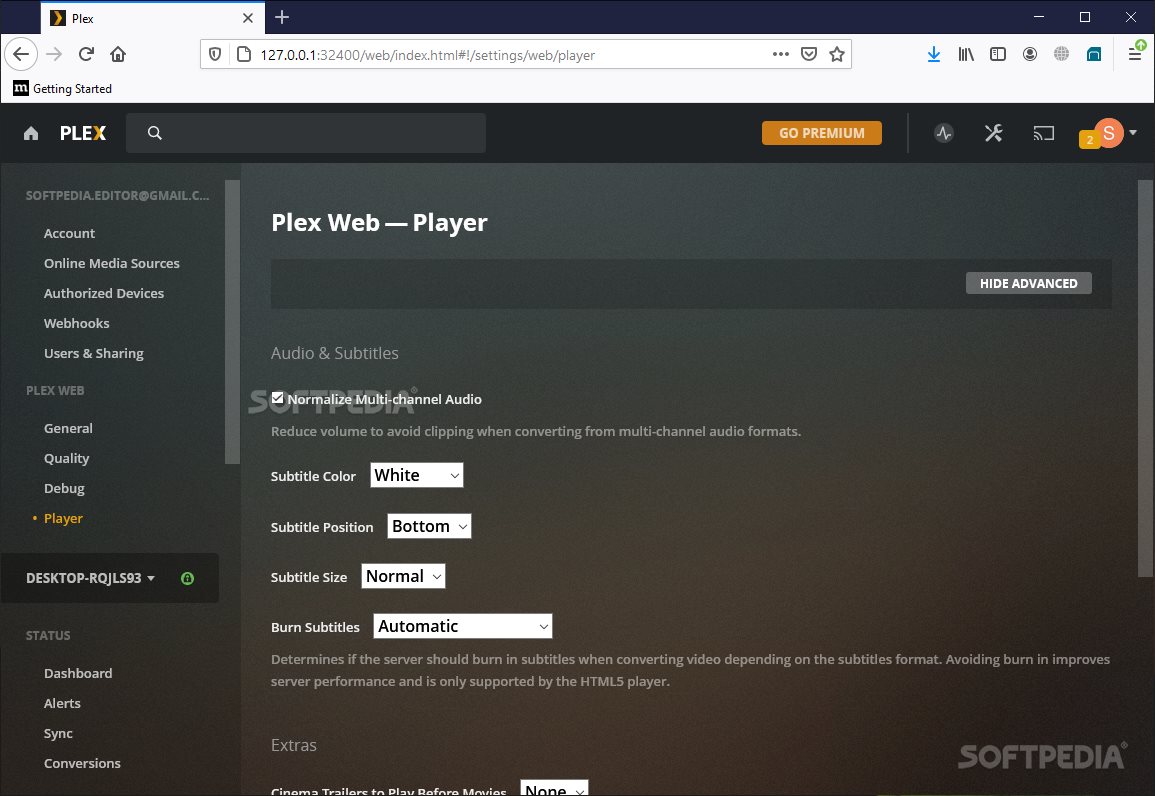
Task: Open the downloads panel
Action: coord(933,54)
